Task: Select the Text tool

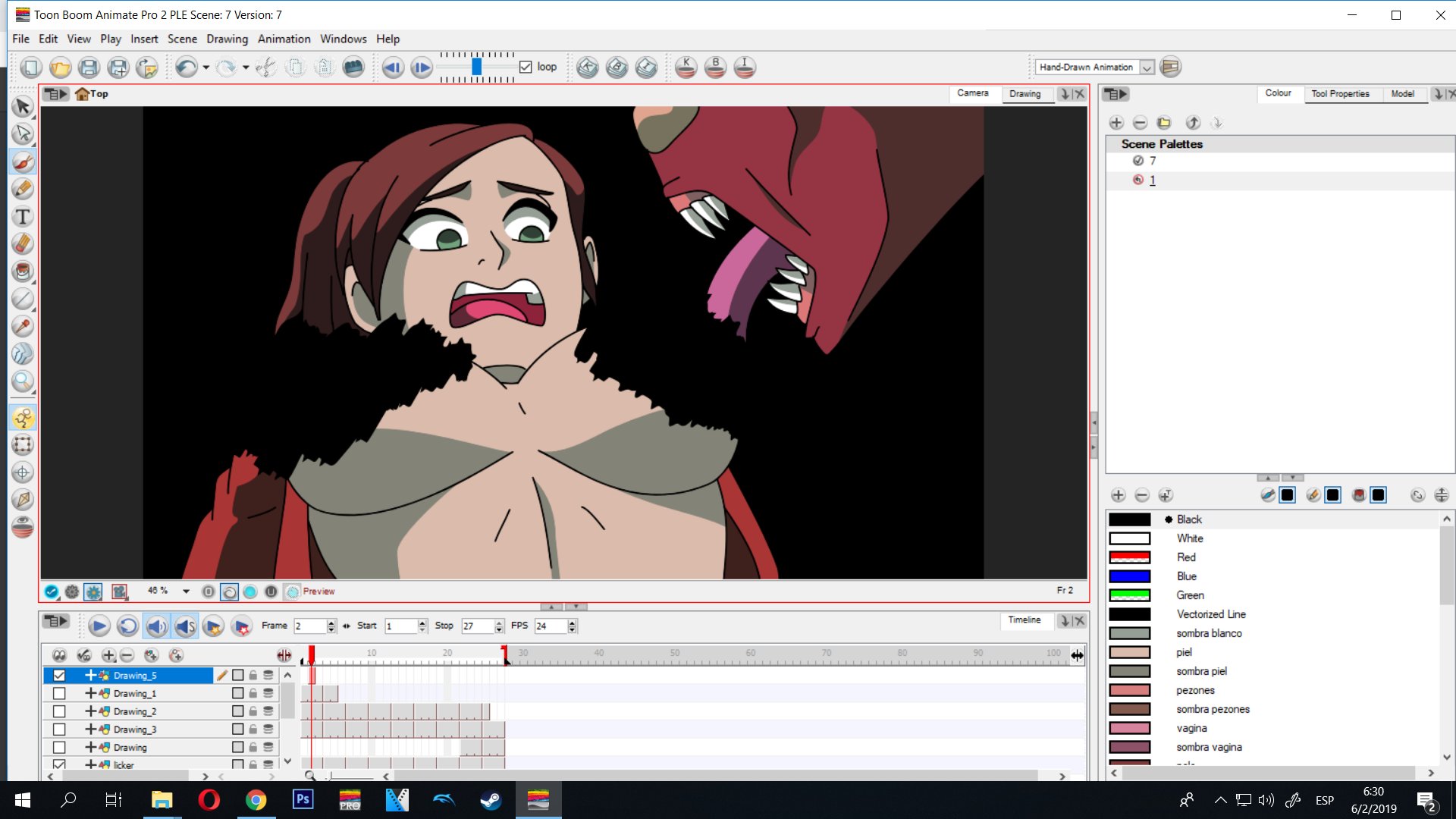Action: click(x=23, y=217)
